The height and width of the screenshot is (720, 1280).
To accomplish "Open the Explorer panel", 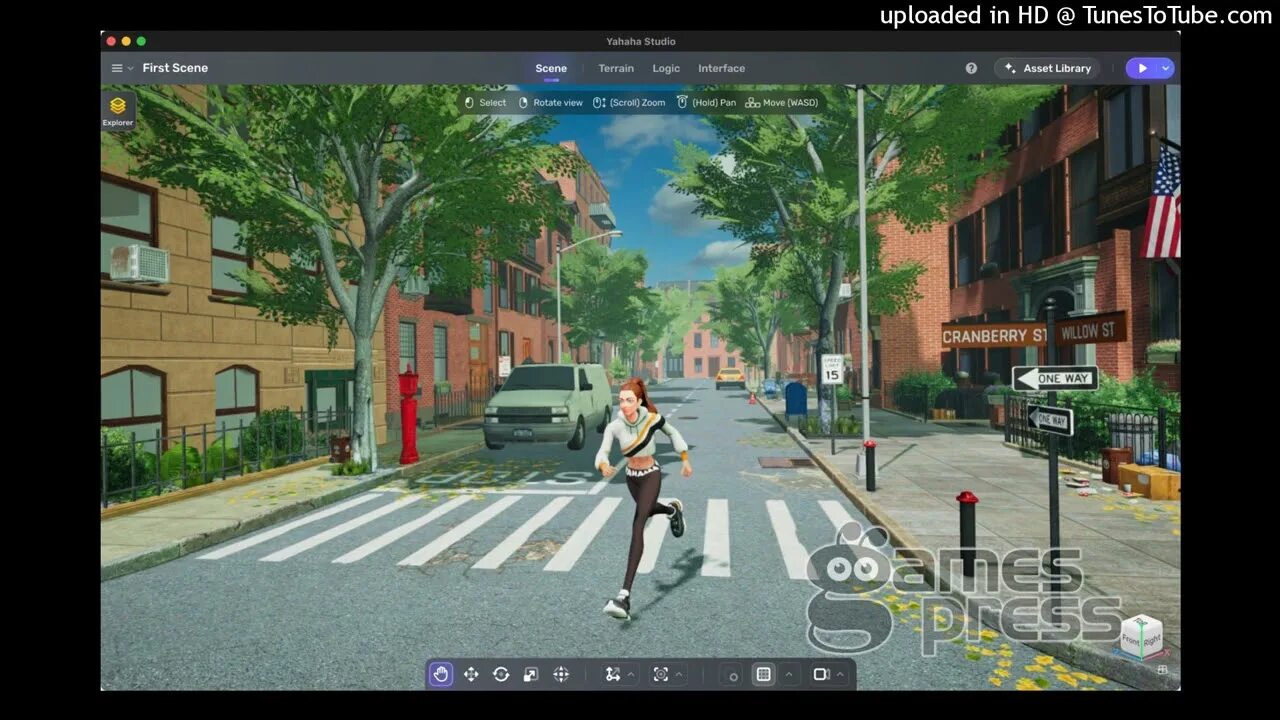I will 118,111.
